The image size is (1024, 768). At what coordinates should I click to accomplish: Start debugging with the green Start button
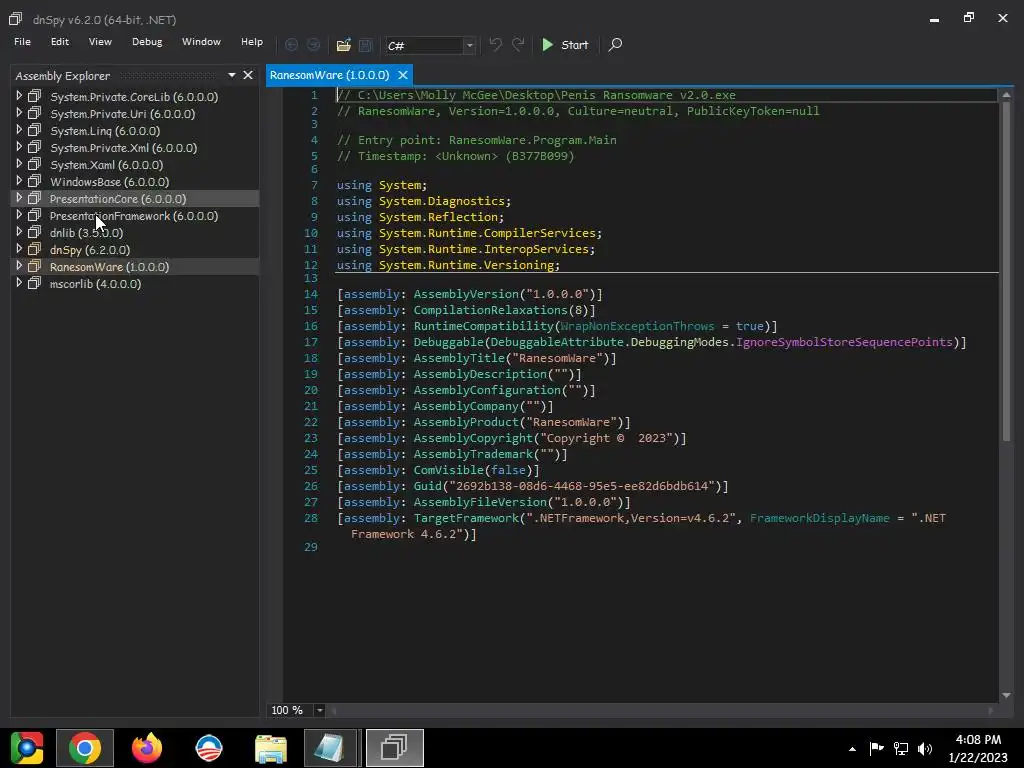point(565,44)
